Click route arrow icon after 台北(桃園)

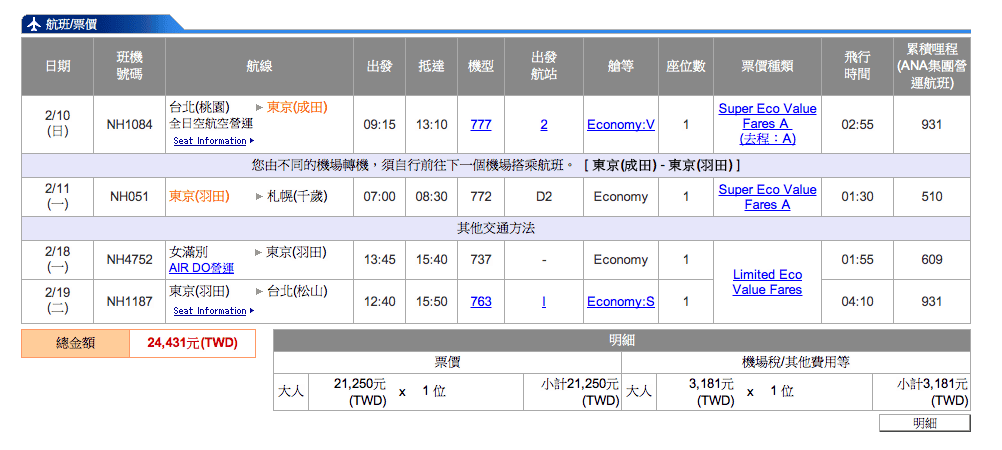[259, 107]
